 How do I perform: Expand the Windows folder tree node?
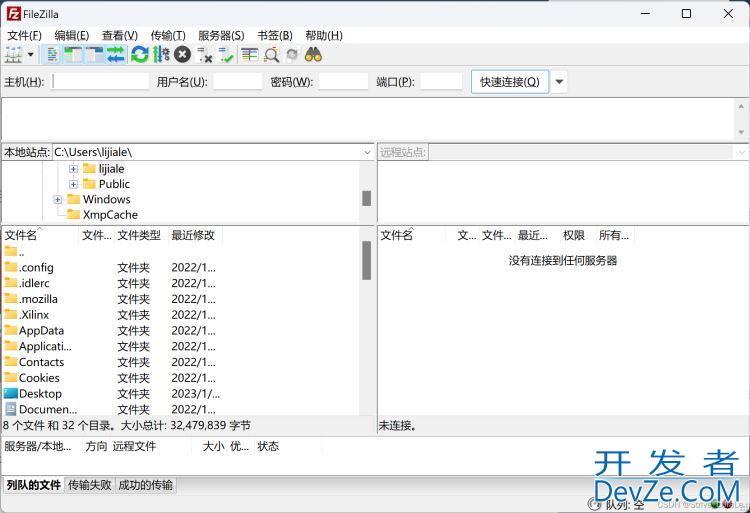58,199
